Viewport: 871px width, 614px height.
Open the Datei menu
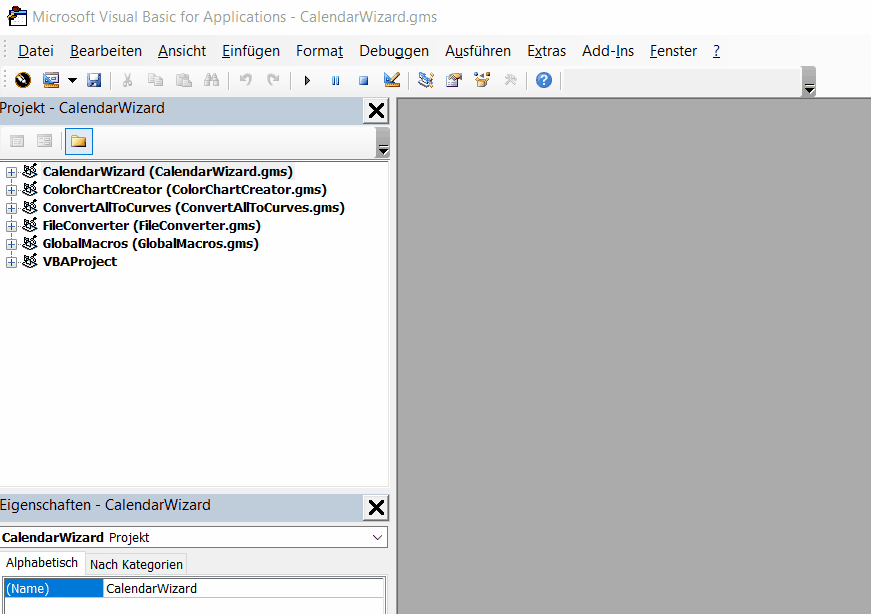(x=36, y=51)
